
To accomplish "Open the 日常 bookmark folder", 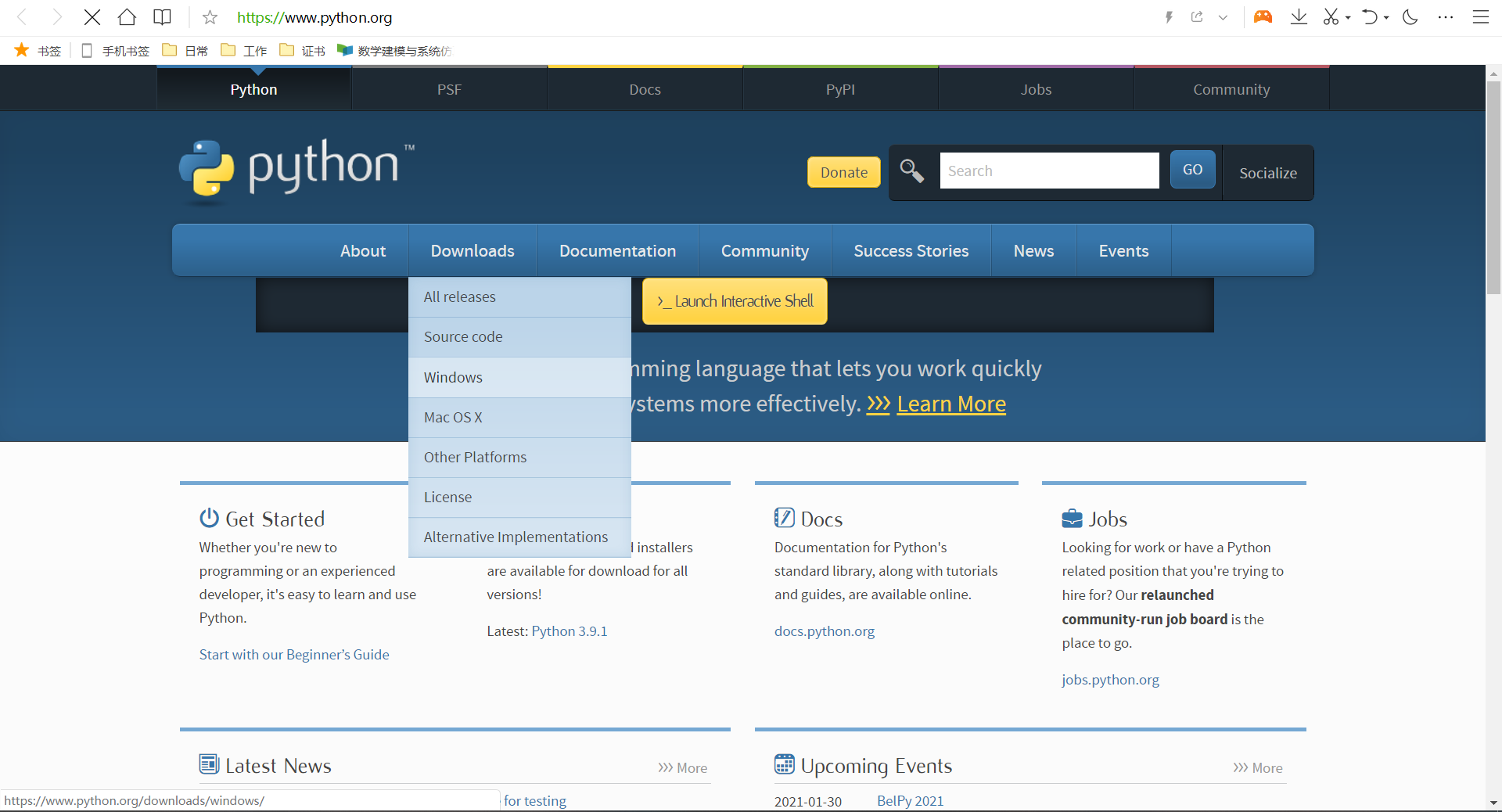I will pyautogui.click(x=185, y=51).
